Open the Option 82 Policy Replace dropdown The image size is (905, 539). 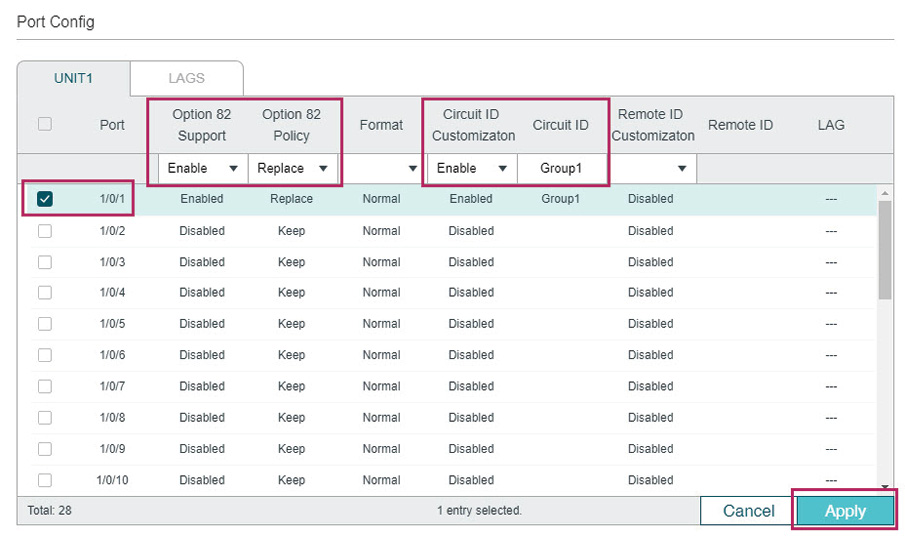(293, 169)
